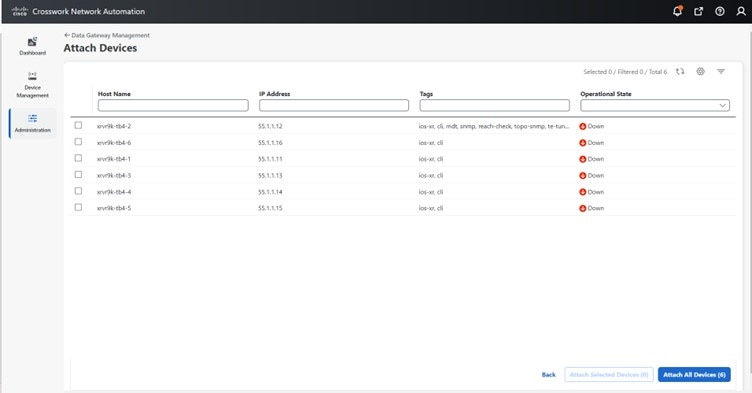Click the external launch icon in header
This screenshot has width=752, height=393.
(698, 12)
